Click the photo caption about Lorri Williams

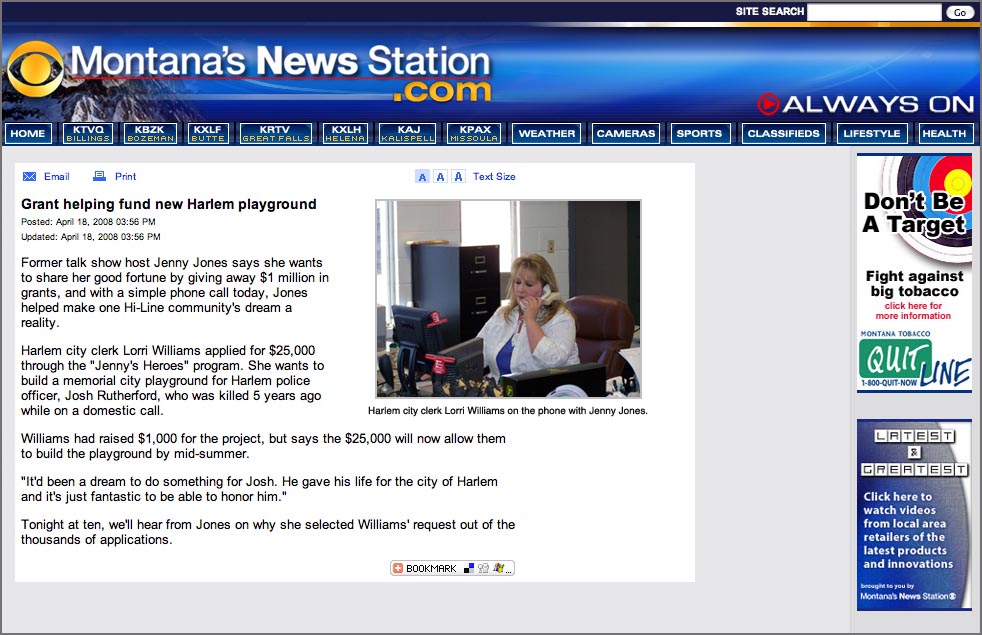508,411
